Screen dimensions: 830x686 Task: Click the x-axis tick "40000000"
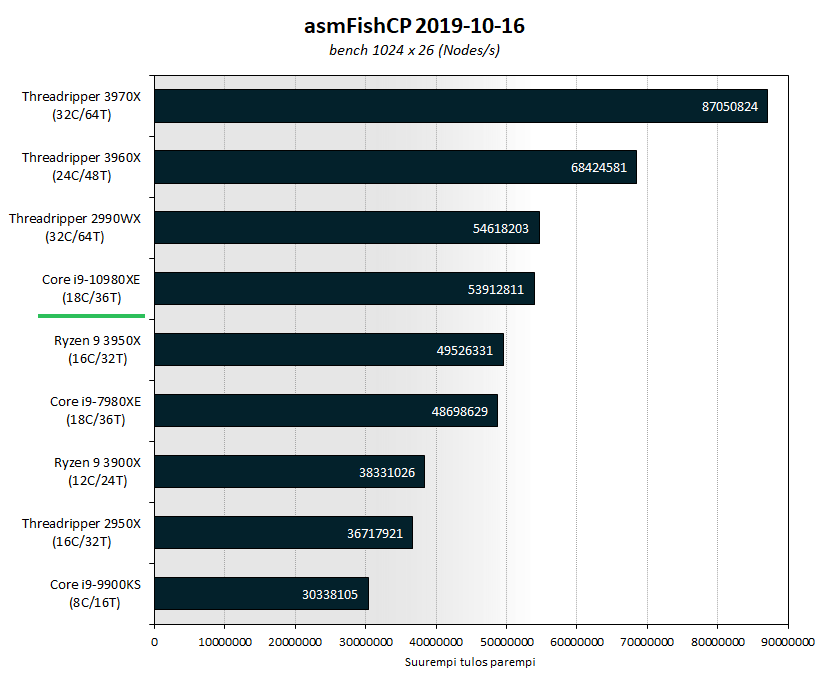436,642
